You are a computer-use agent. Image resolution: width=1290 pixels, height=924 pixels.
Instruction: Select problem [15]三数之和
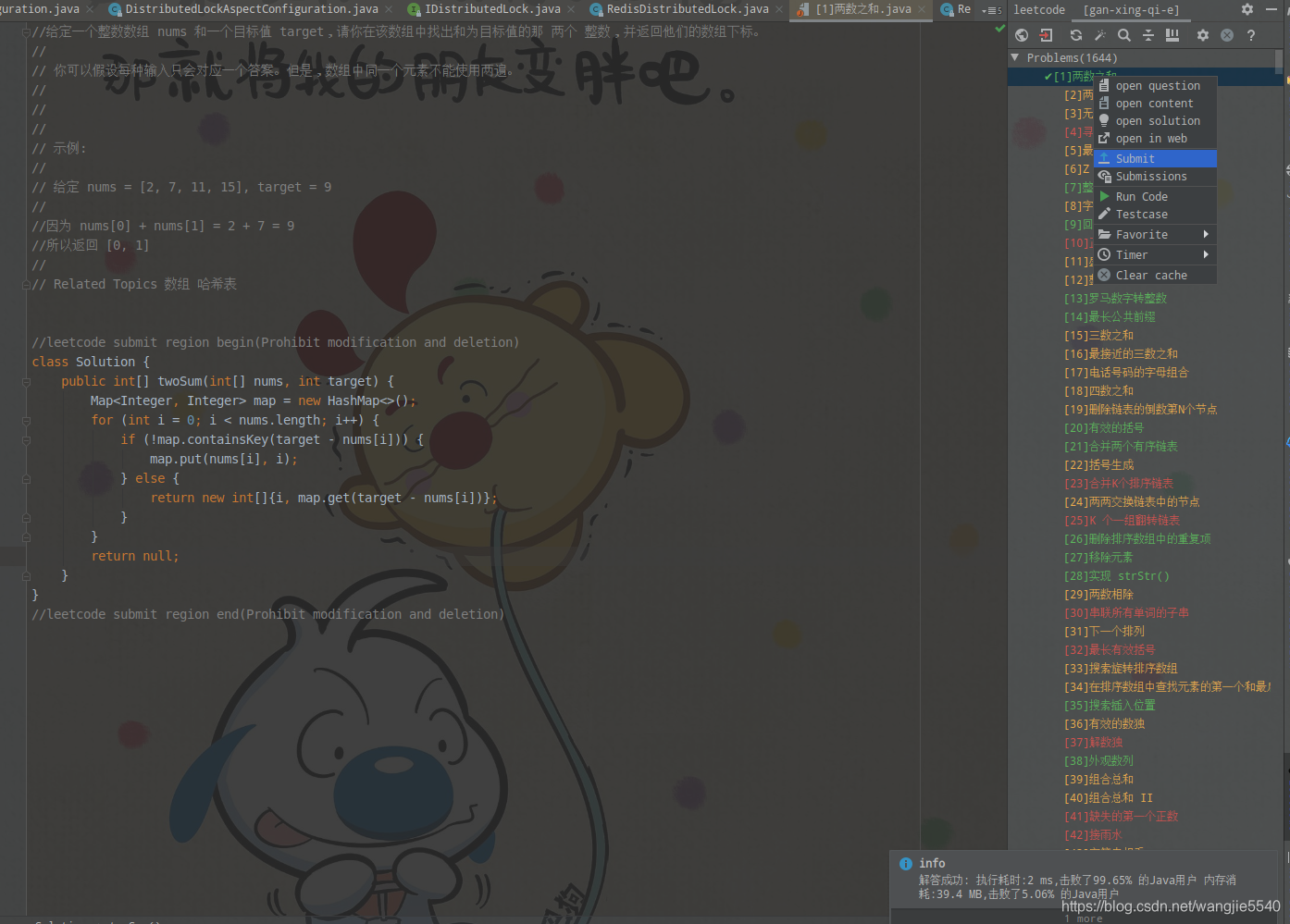point(1098,335)
